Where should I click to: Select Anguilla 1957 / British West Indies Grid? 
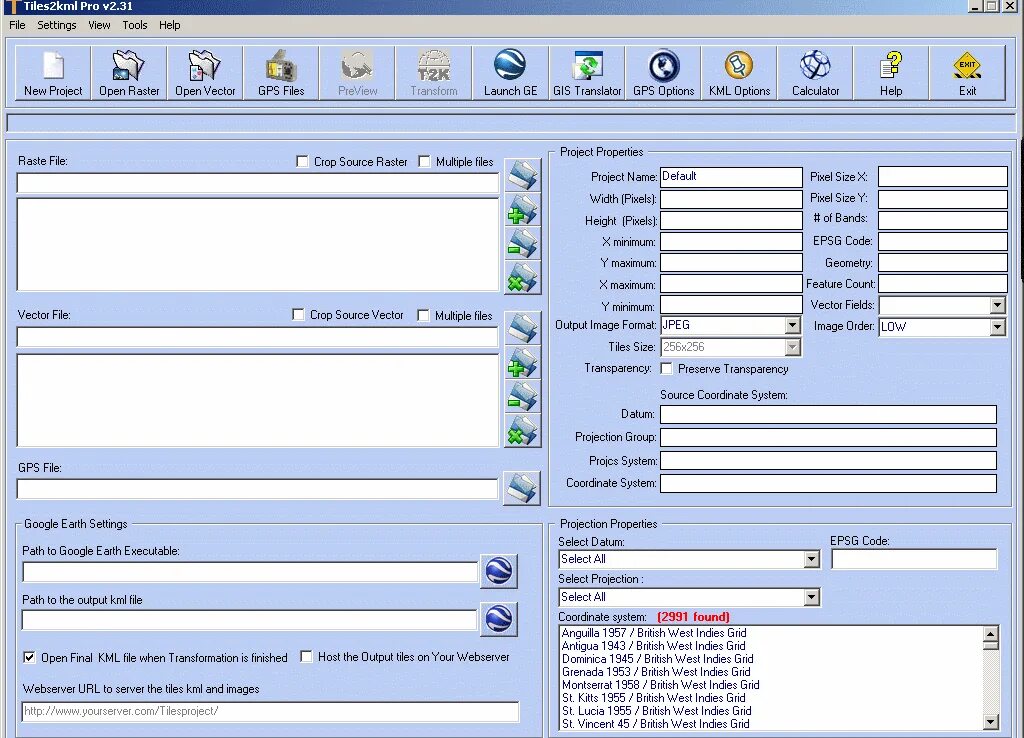click(654, 633)
